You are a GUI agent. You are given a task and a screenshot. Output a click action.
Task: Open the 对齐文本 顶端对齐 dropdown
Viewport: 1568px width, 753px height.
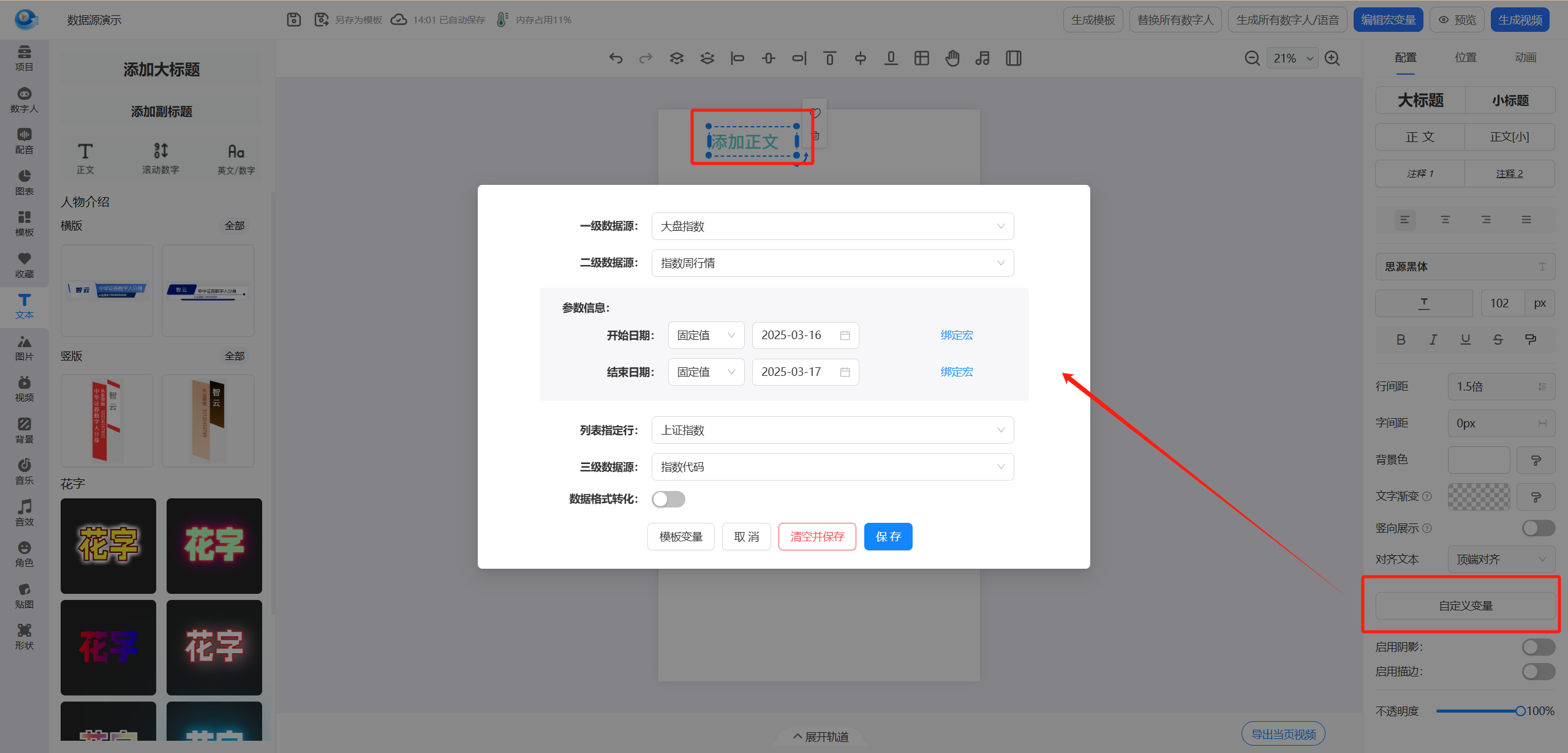click(1501, 560)
